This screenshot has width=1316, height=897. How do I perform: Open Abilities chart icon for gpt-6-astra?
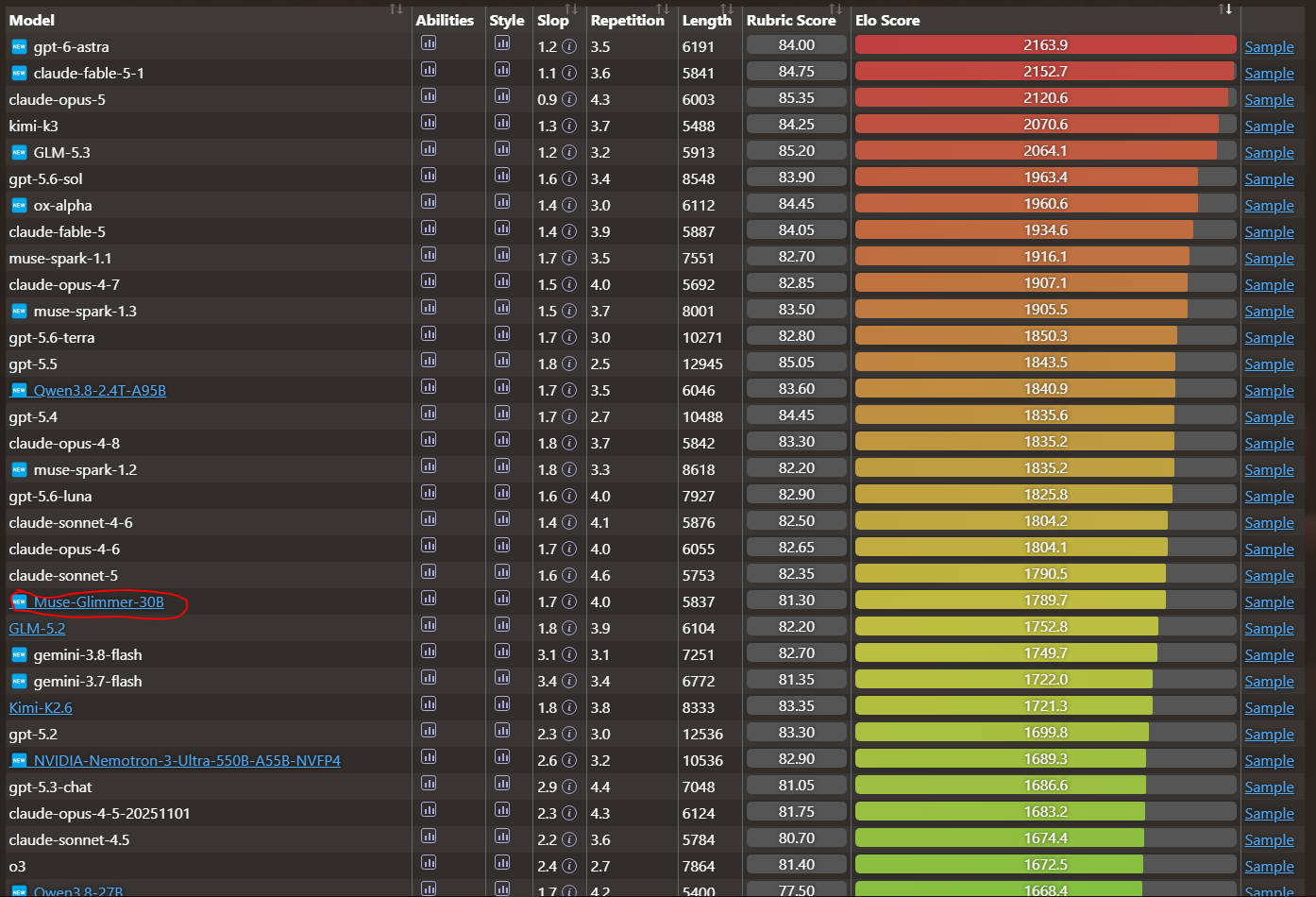coord(429,43)
